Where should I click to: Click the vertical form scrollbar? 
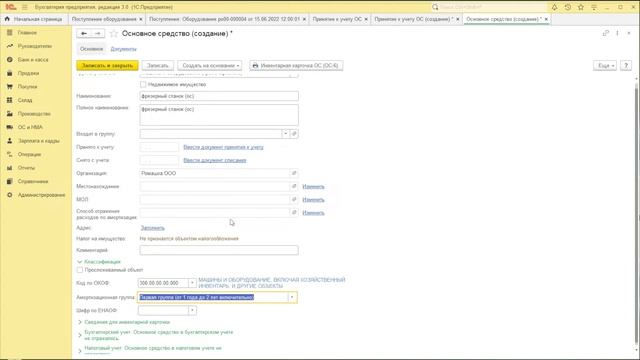coord(637,212)
